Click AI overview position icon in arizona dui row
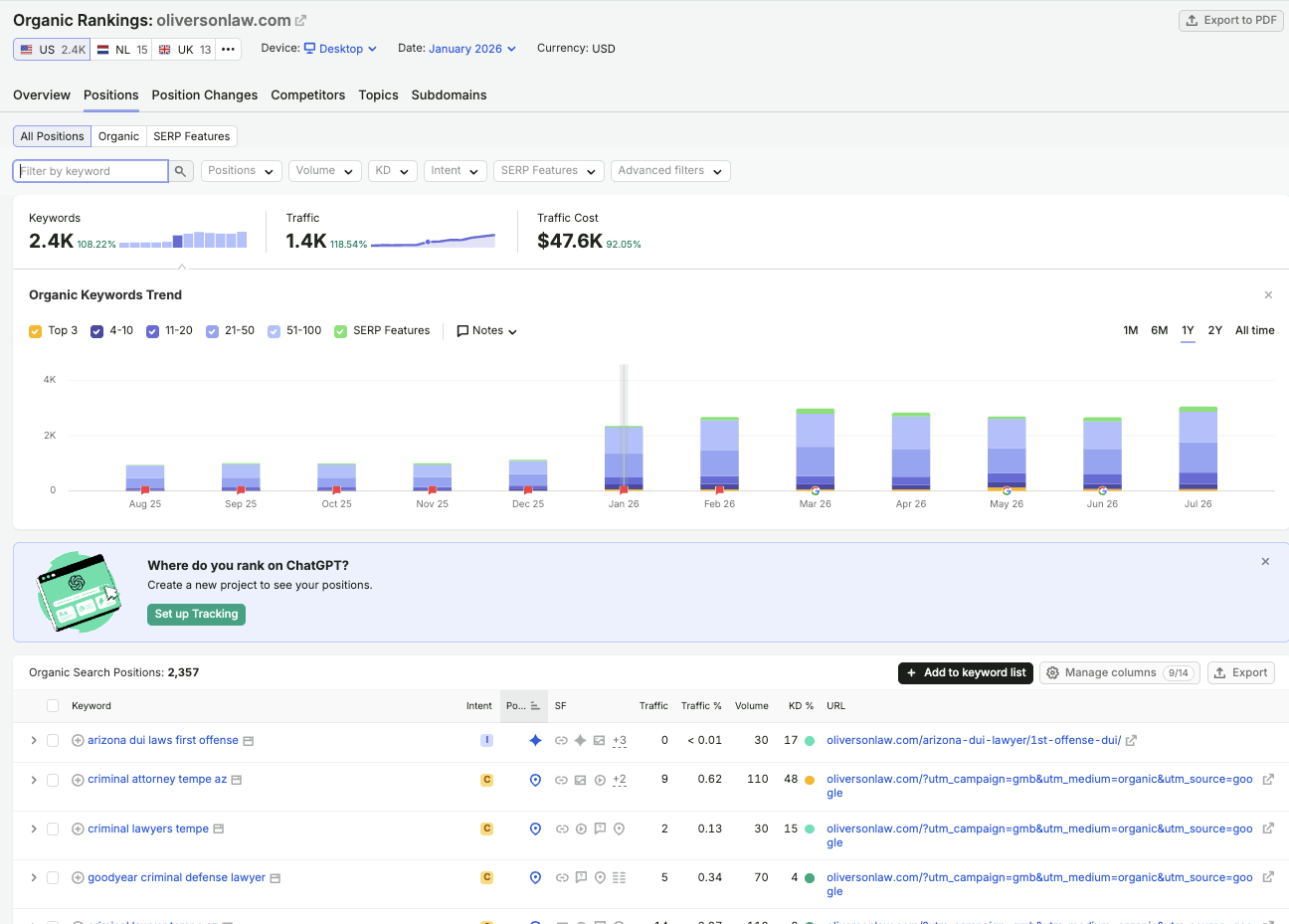The image size is (1289, 924). coord(535,740)
